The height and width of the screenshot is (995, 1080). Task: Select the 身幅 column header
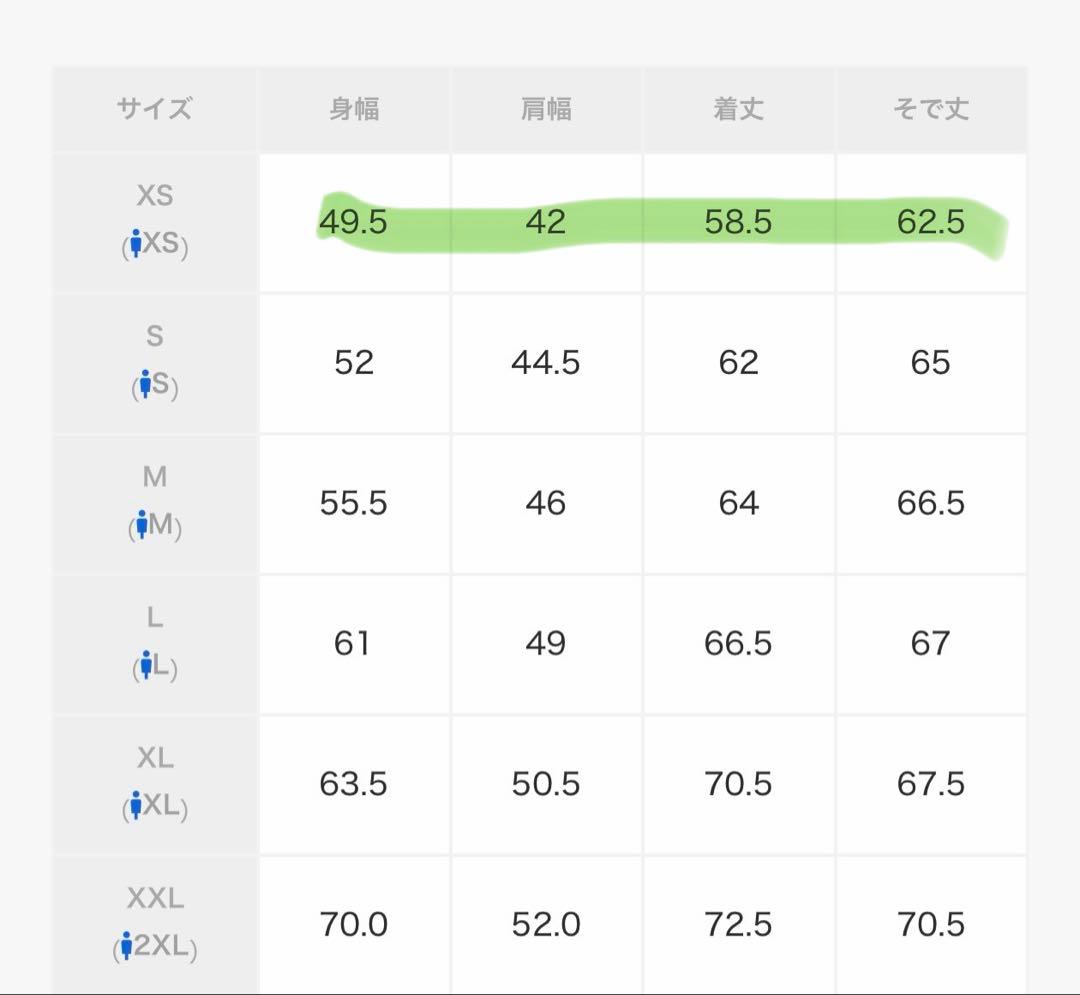pyautogui.click(x=354, y=108)
